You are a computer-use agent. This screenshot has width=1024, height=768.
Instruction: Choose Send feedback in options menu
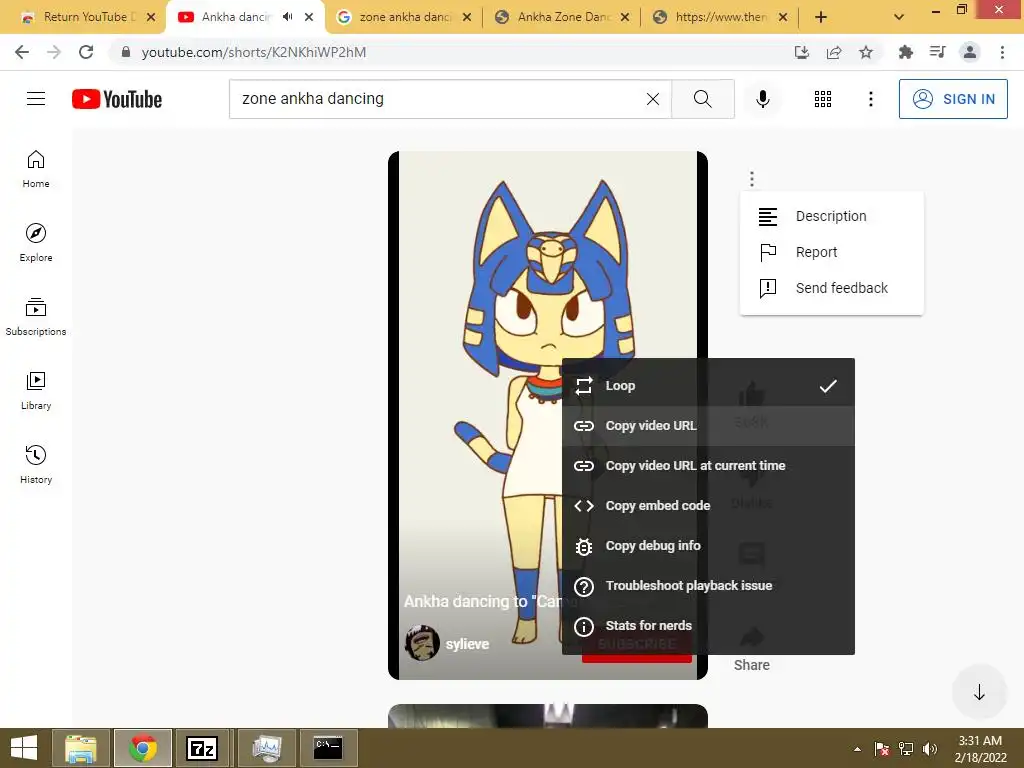tap(831, 288)
